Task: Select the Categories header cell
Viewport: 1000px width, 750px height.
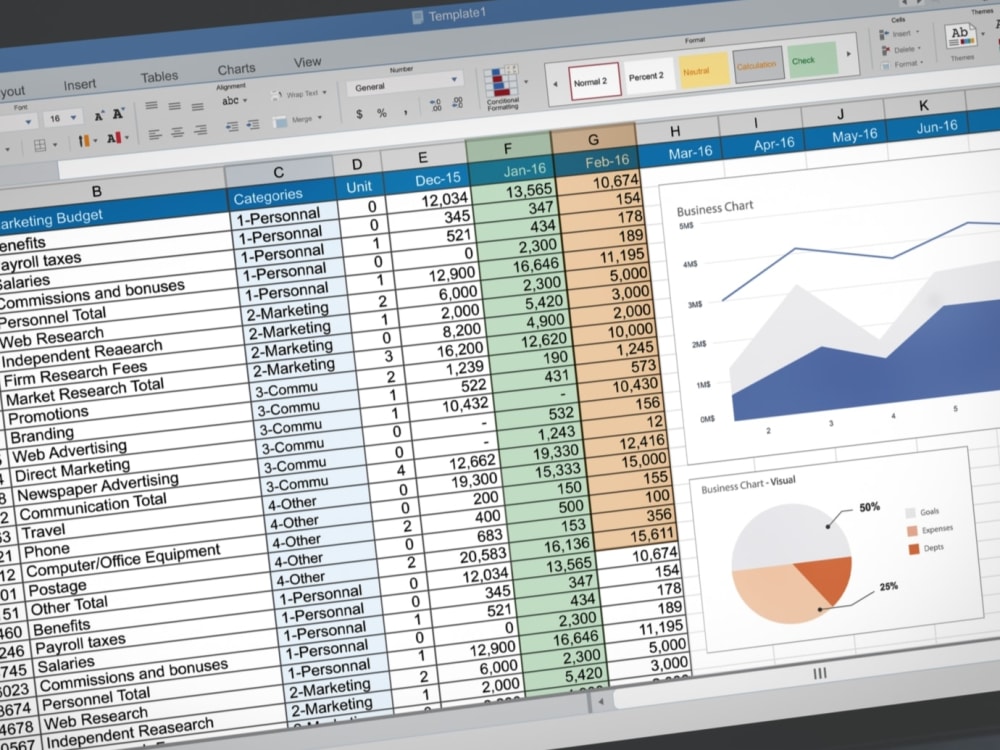Action: pos(281,194)
